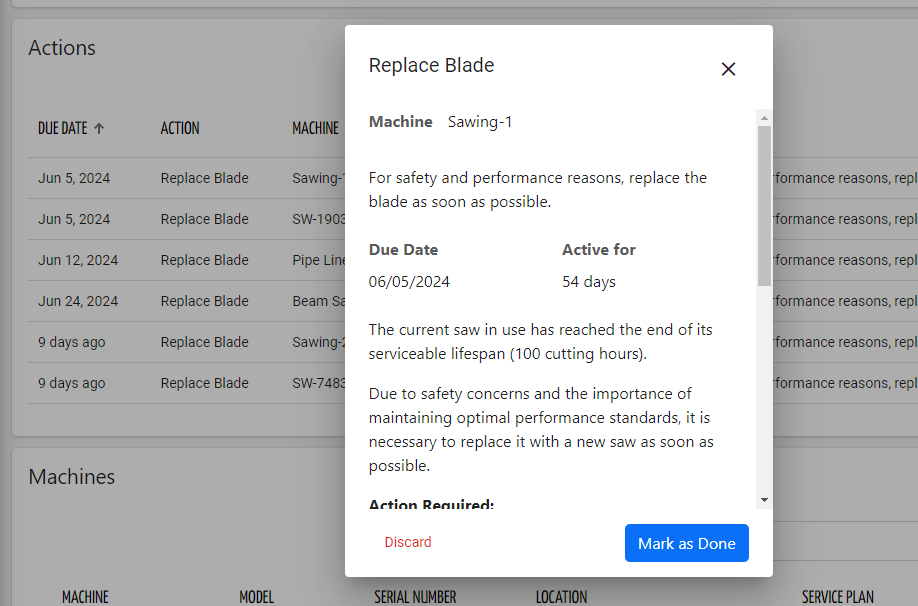Viewport: 918px width, 606px height.
Task: Click '9 days ago' in the SW-7483 row
Action: pyautogui.click(x=72, y=383)
